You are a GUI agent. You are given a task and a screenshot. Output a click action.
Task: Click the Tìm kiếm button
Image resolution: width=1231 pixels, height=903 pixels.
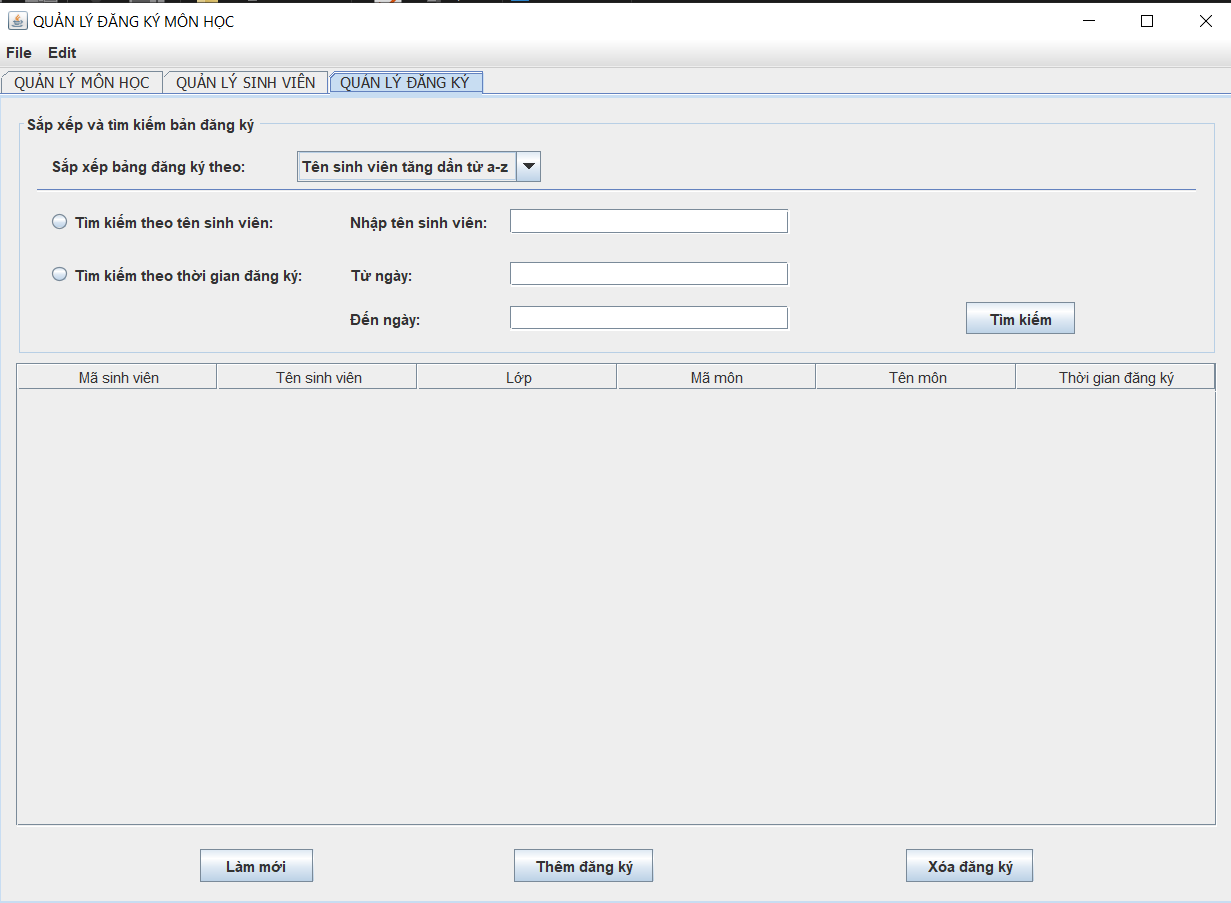tap(1020, 319)
